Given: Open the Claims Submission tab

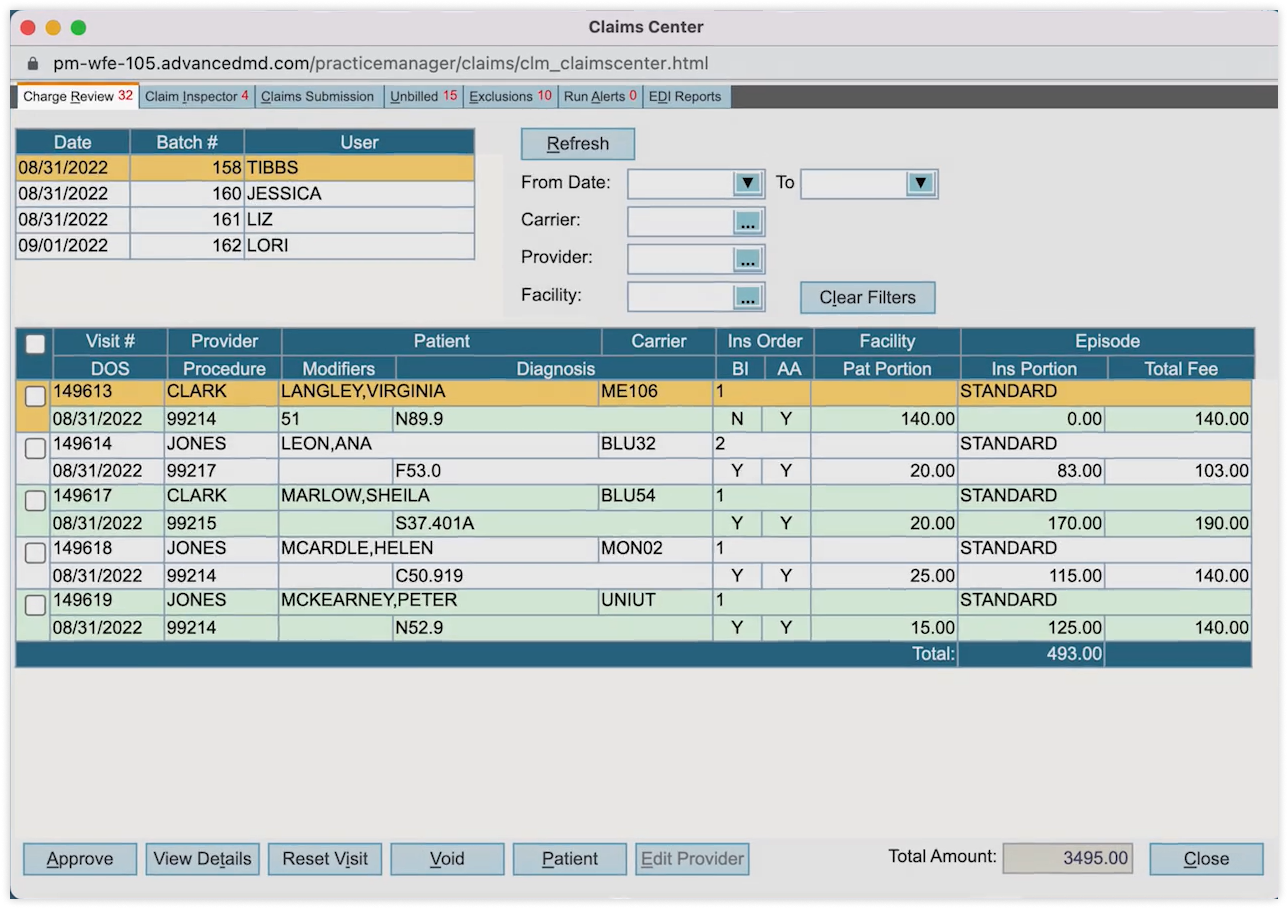Looking at the screenshot, I should click(318, 97).
